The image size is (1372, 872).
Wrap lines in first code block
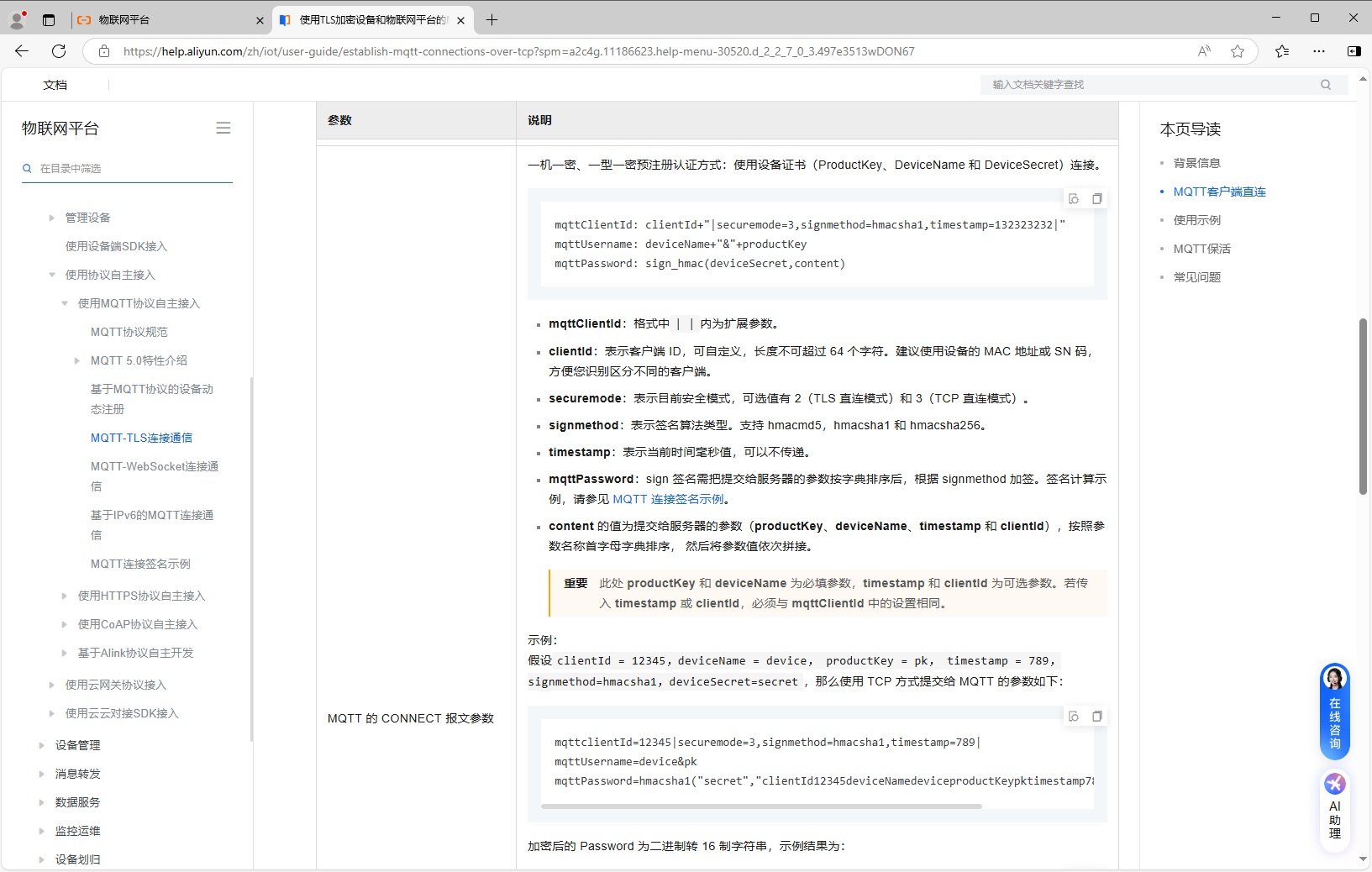coord(1074,199)
